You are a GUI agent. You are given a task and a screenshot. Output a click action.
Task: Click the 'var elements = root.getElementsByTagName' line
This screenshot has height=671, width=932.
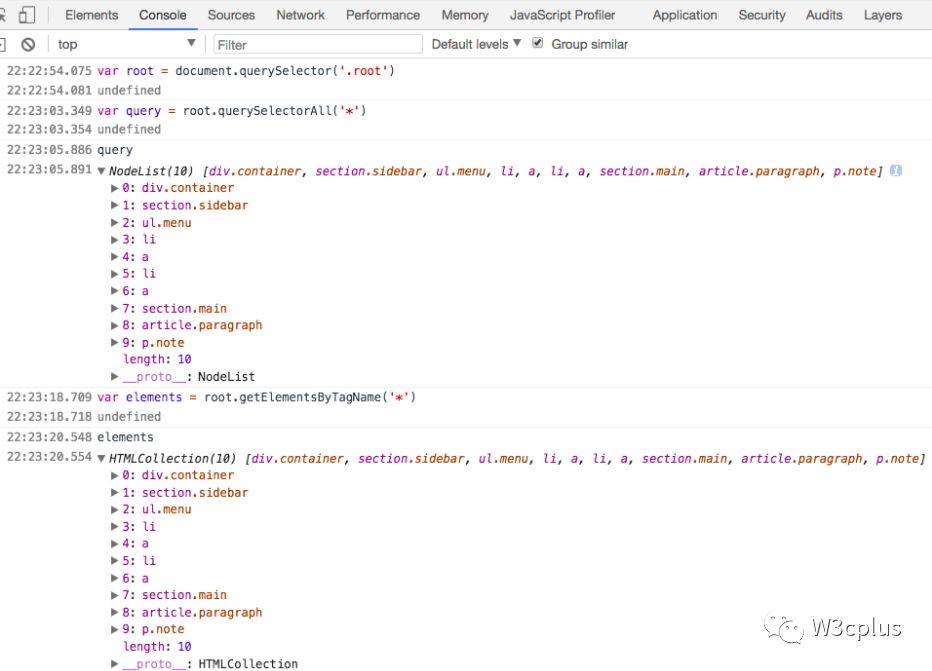coord(256,397)
